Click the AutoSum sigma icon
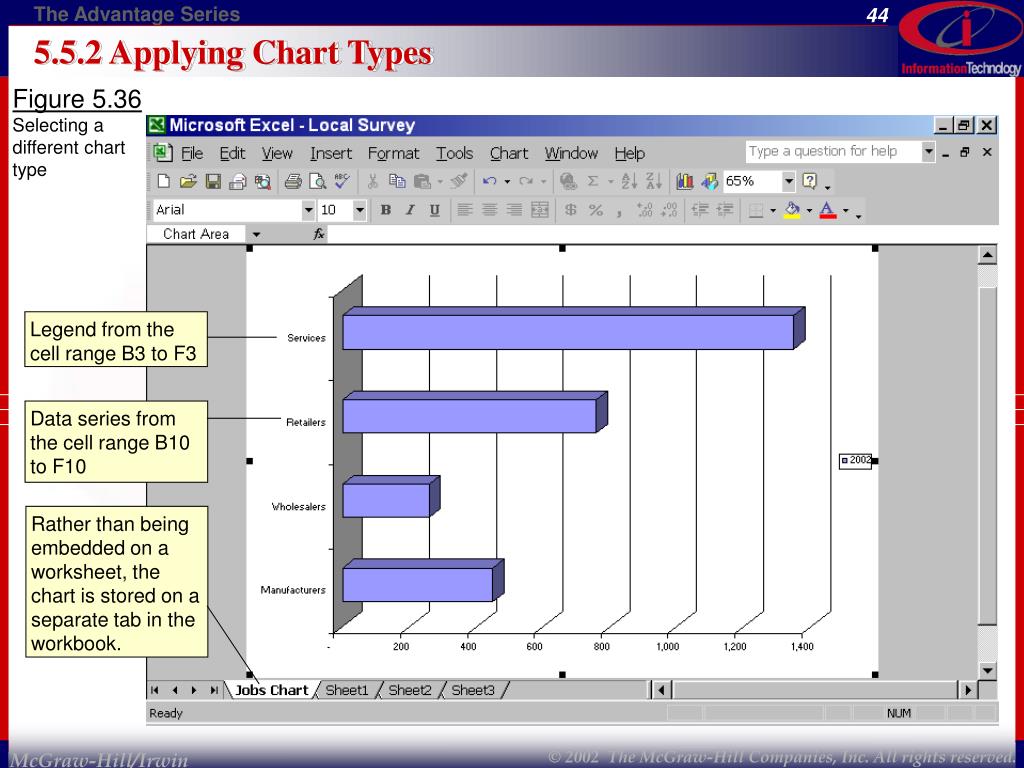Screen dimensions: 1024x768 pyautogui.click(x=593, y=182)
